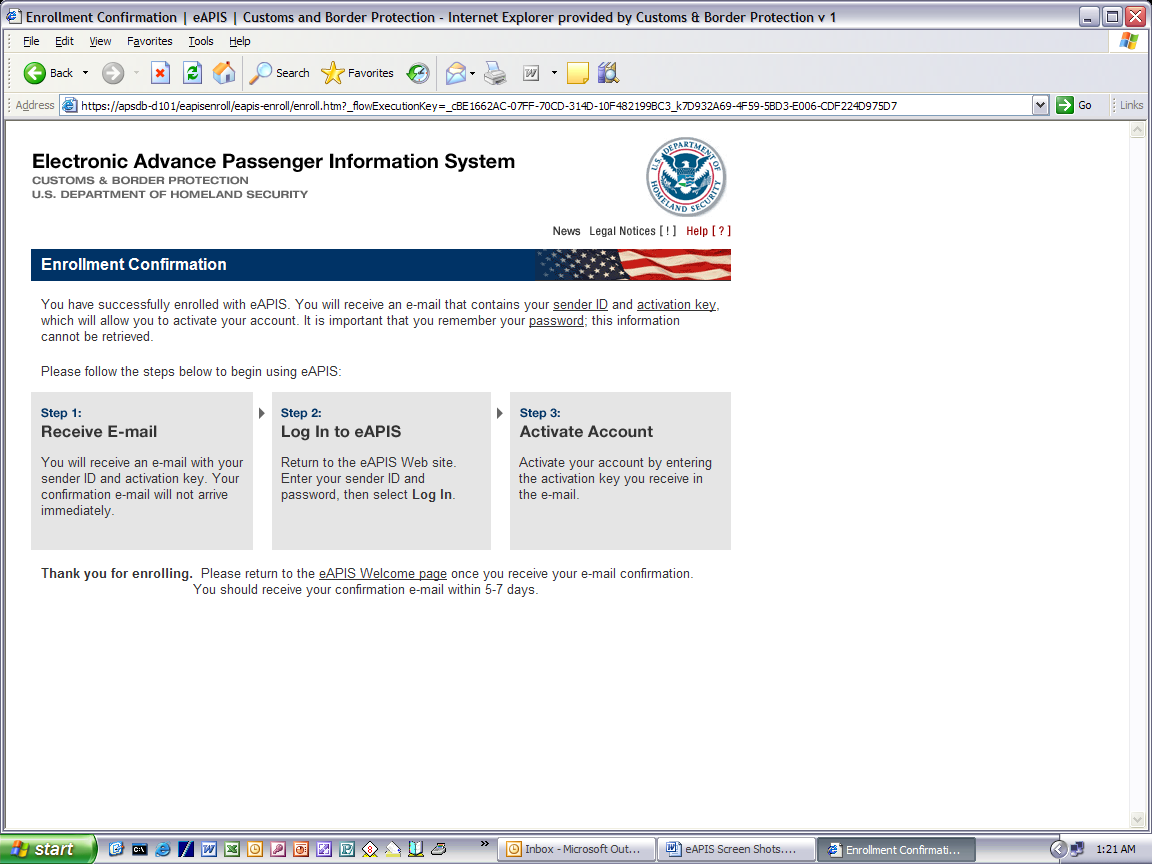This screenshot has height=864, width=1152.
Task: Click the Forward arrow button
Action: click(112, 73)
